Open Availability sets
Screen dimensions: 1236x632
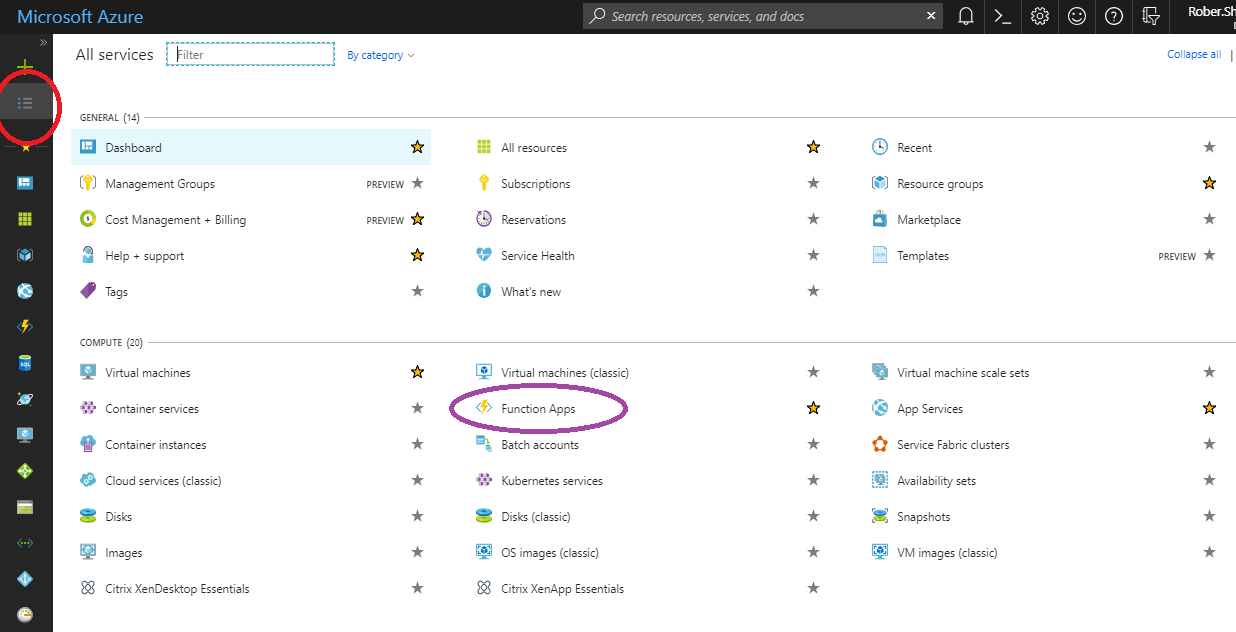point(937,481)
